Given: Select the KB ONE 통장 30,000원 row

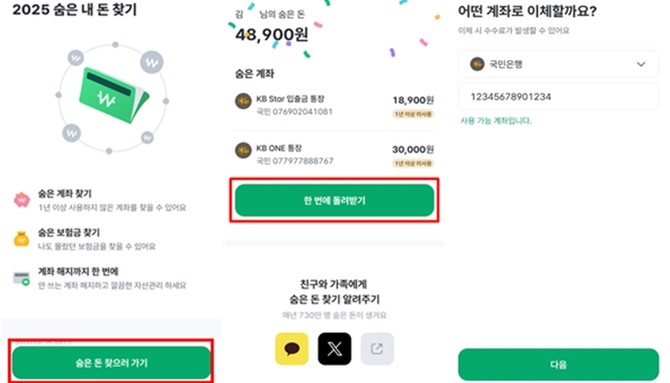Looking at the screenshot, I should 335,155.
